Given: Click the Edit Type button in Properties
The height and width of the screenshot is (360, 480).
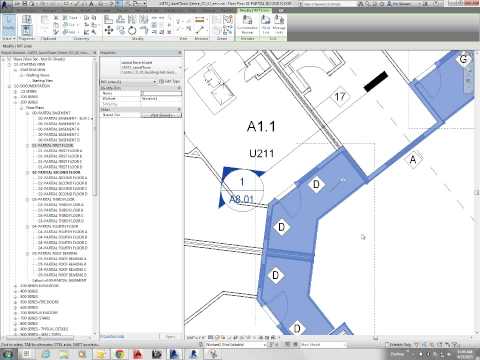Looking at the screenshot, I should pos(169,82).
